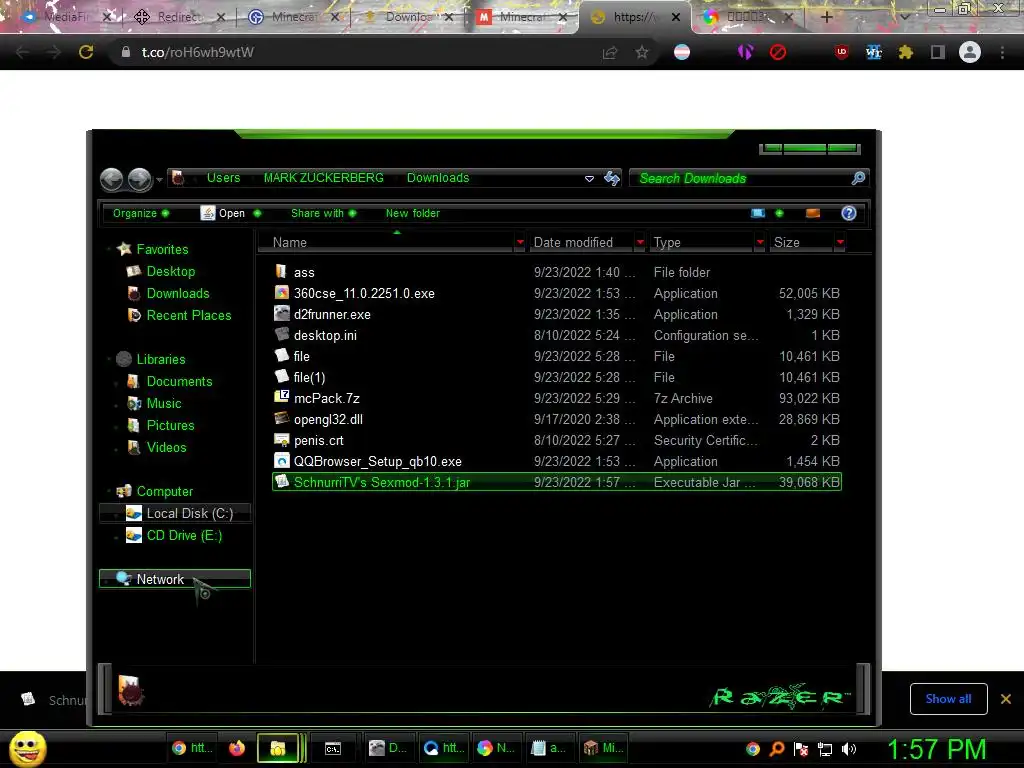Click the Open toolbar button

(x=223, y=213)
